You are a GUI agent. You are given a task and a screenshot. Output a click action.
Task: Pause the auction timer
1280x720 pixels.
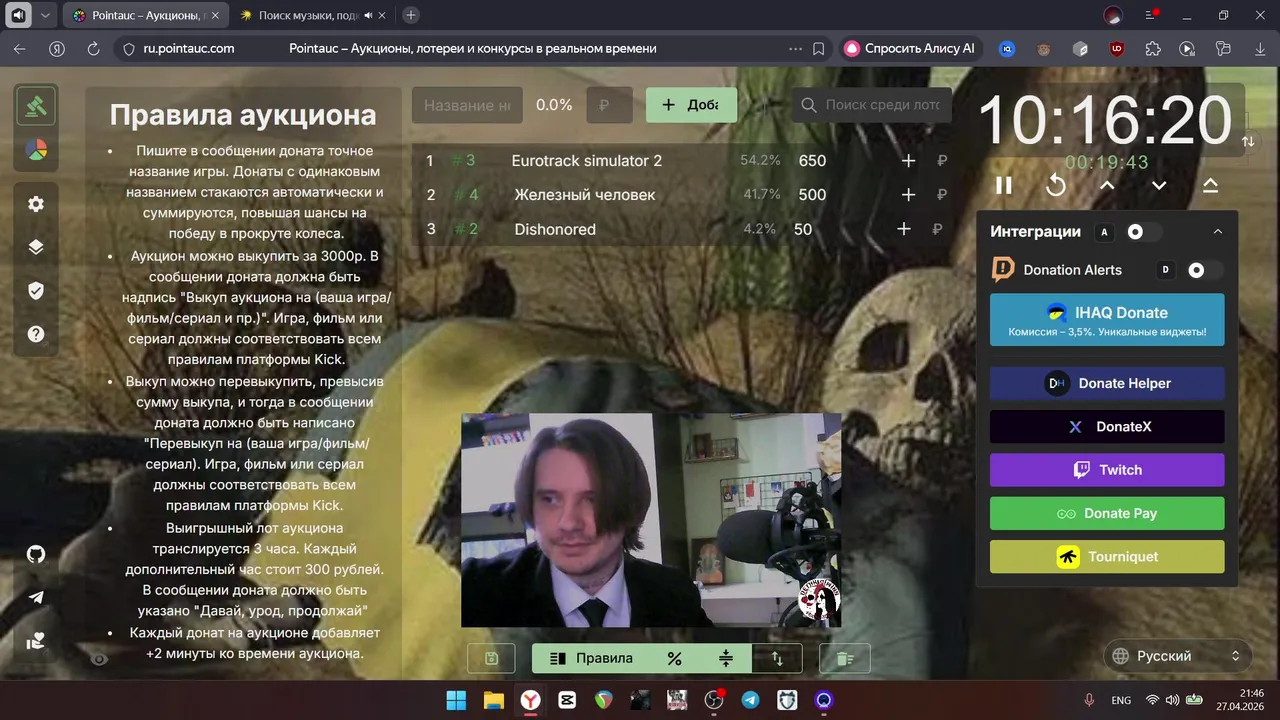click(1003, 185)
